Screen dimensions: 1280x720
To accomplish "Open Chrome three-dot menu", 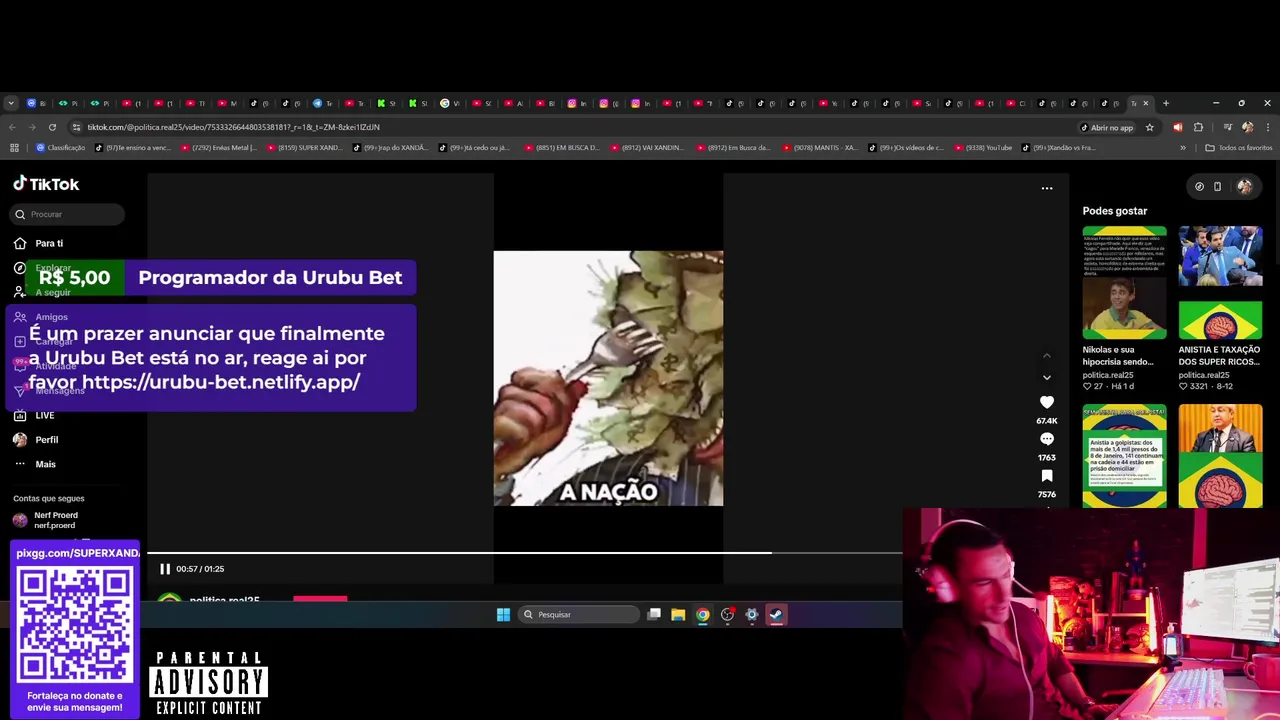I will (1268, 127).
